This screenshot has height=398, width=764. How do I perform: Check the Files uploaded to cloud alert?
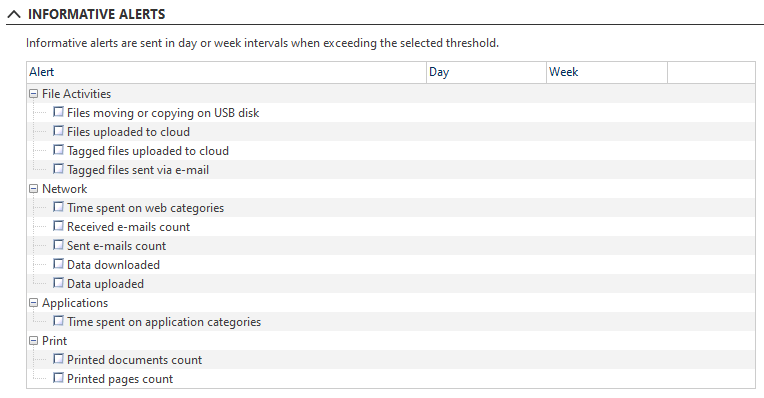pyautogui.click(x=58, y=131)
